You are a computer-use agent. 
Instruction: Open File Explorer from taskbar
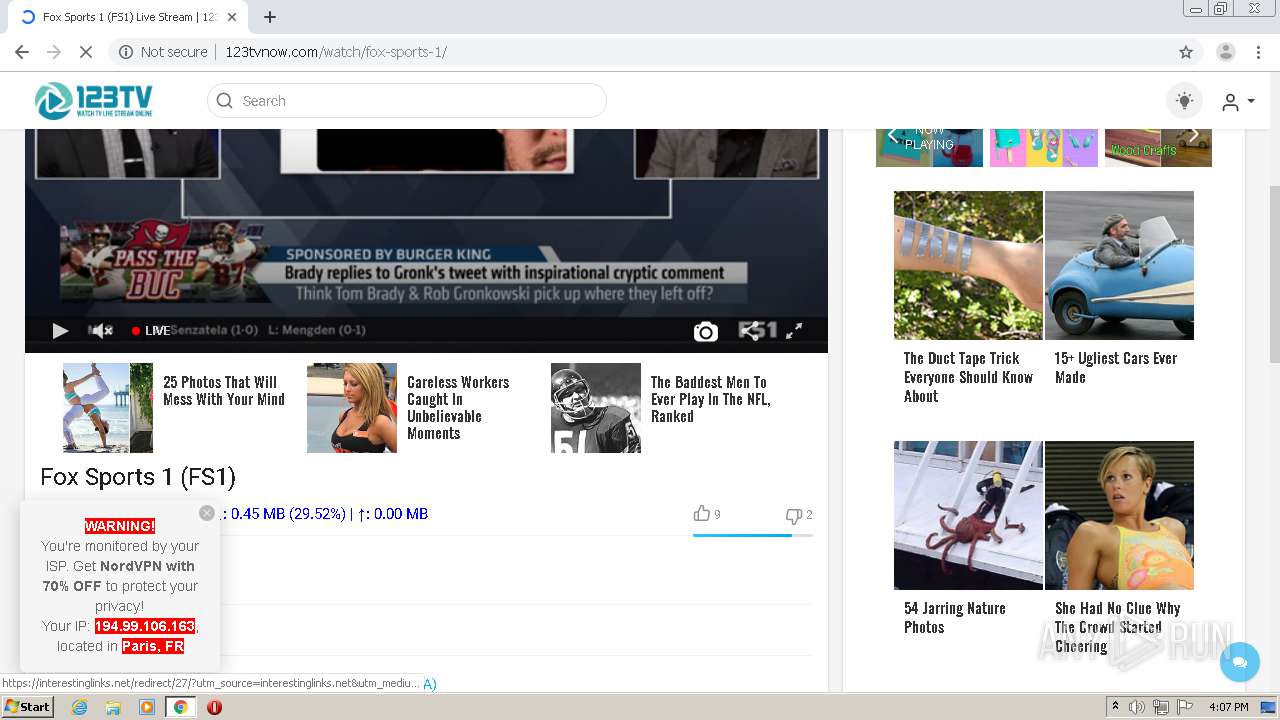click(x=113, y=707)
